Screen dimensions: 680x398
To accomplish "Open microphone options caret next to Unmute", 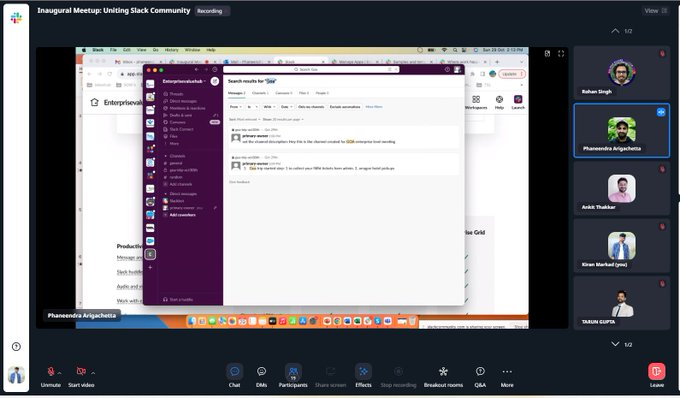I will click(59, 373).
